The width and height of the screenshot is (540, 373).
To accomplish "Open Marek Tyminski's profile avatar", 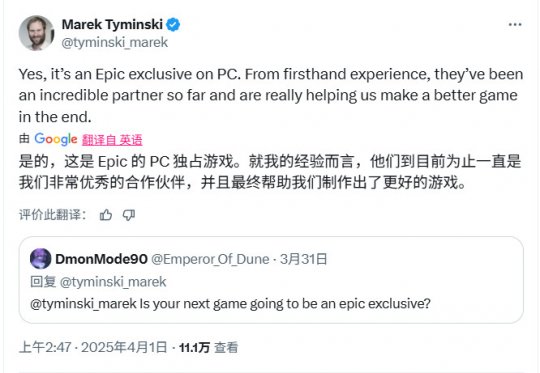I will (37, 33).
